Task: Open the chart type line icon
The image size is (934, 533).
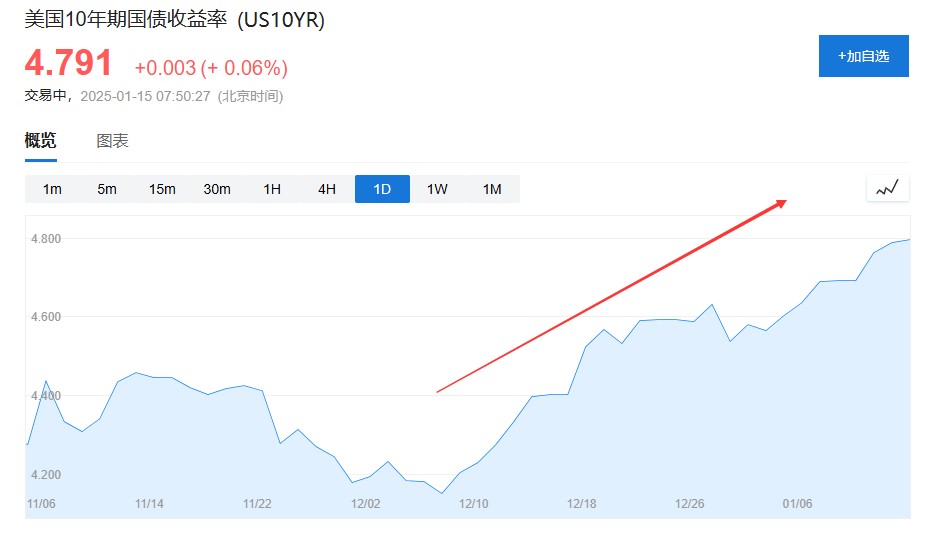Action: tap(887, 188)
